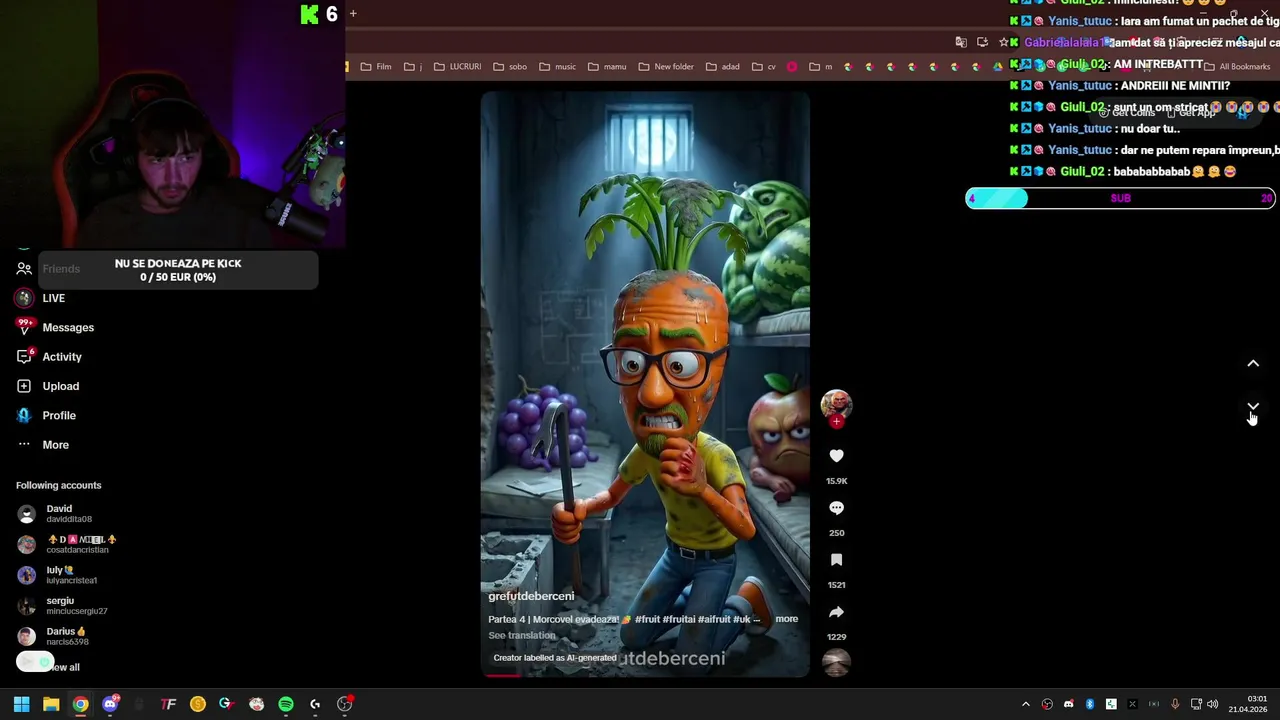1280x720 pixels.
Task: Open File Explorer from the taskbar
Action: (51, 704)
